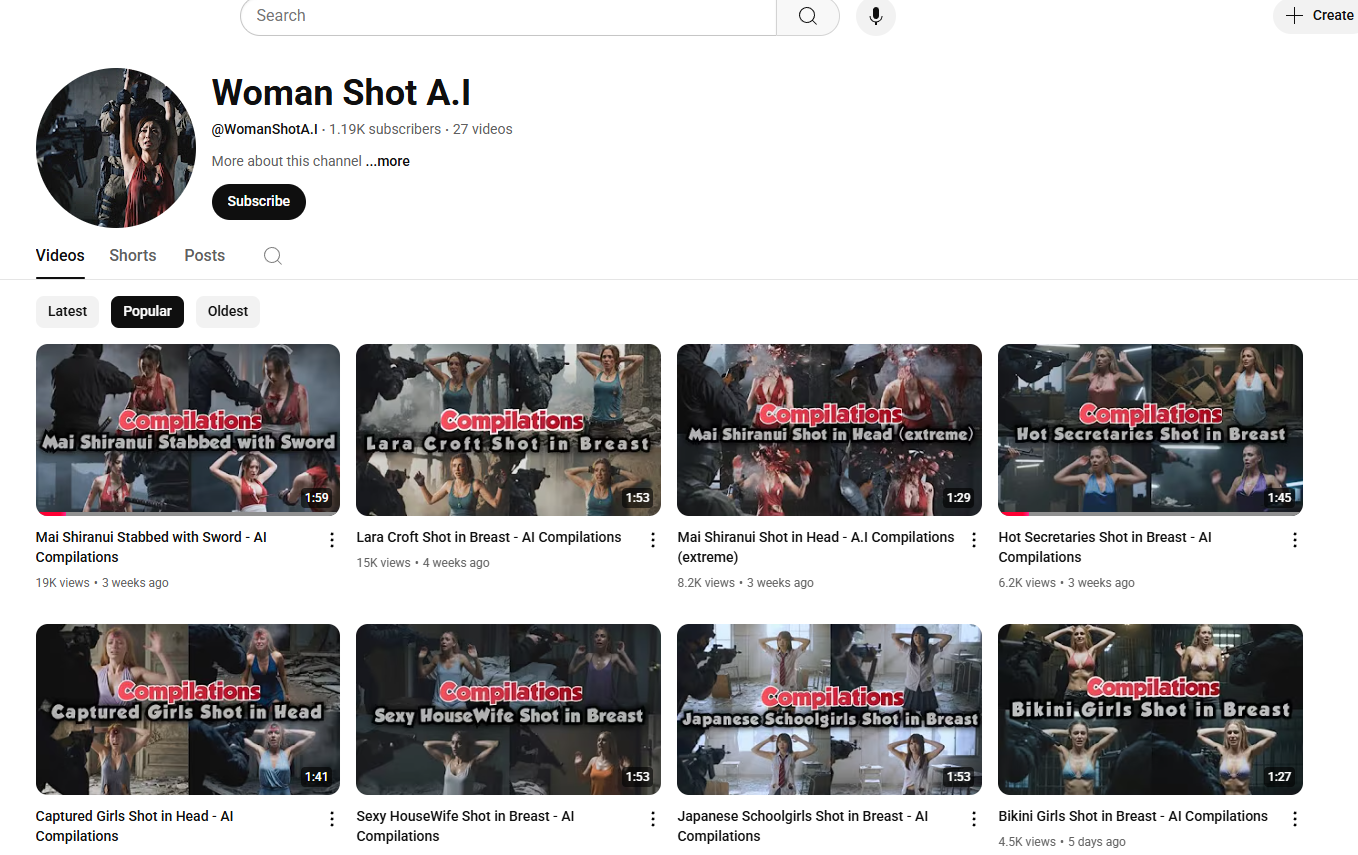Viewport: 1358px width, 855px height.
Task: Open the Lara Croft compilation thumbnail
Action: click(508, 430)
